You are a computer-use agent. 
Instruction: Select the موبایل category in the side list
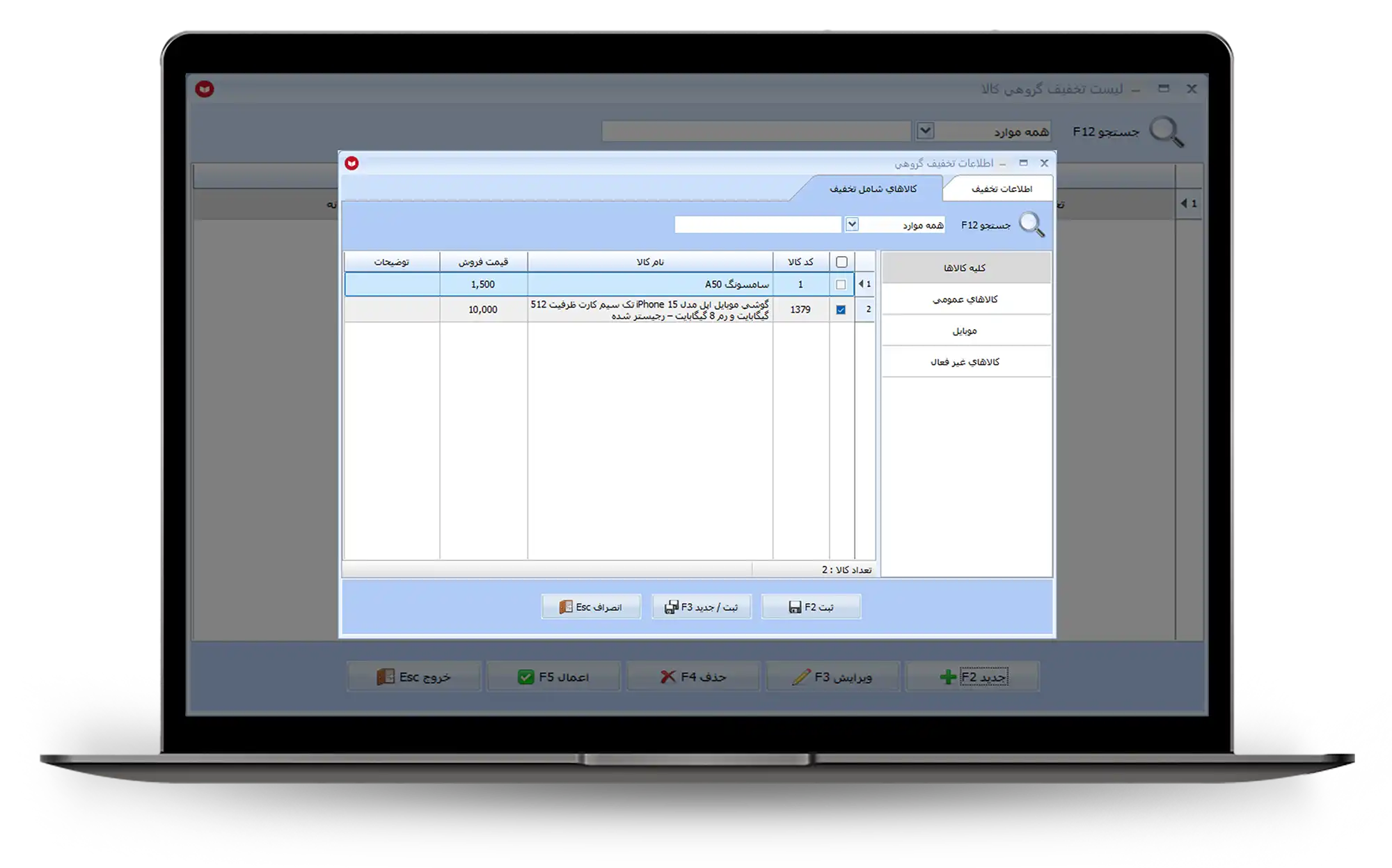point(965,331)
